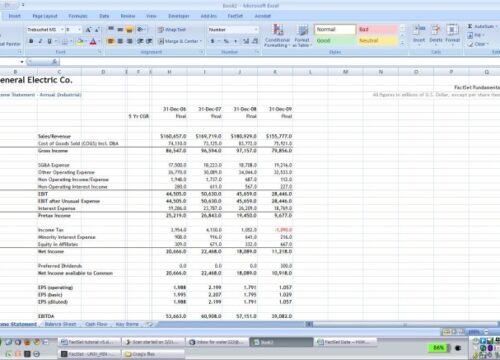Screen dimensions: 500x360
Task: Switch to the Balance Sheet worksheet tab
Action: point(60,324)
